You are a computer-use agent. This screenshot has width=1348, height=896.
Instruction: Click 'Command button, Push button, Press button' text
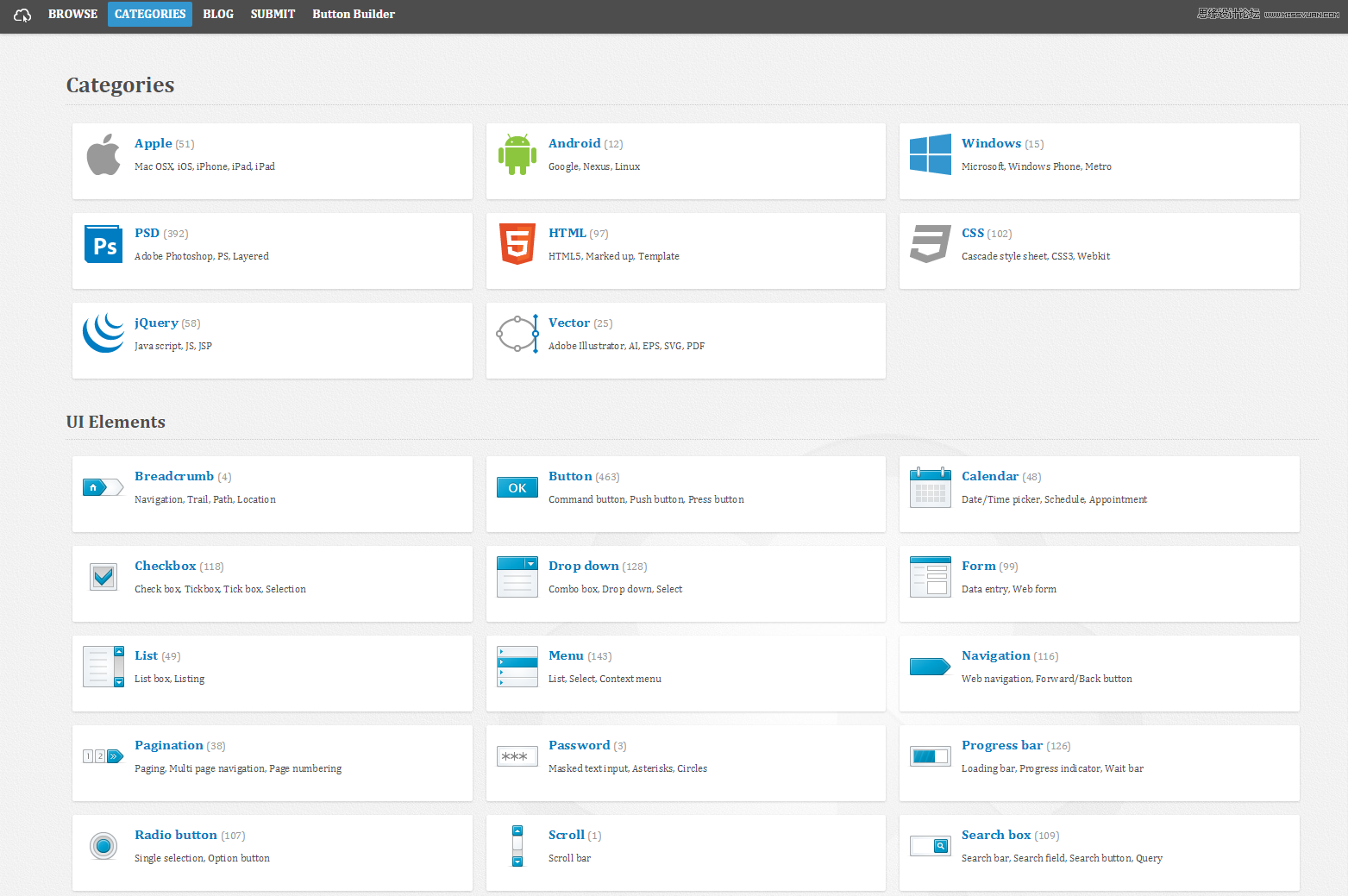point(646,499)
